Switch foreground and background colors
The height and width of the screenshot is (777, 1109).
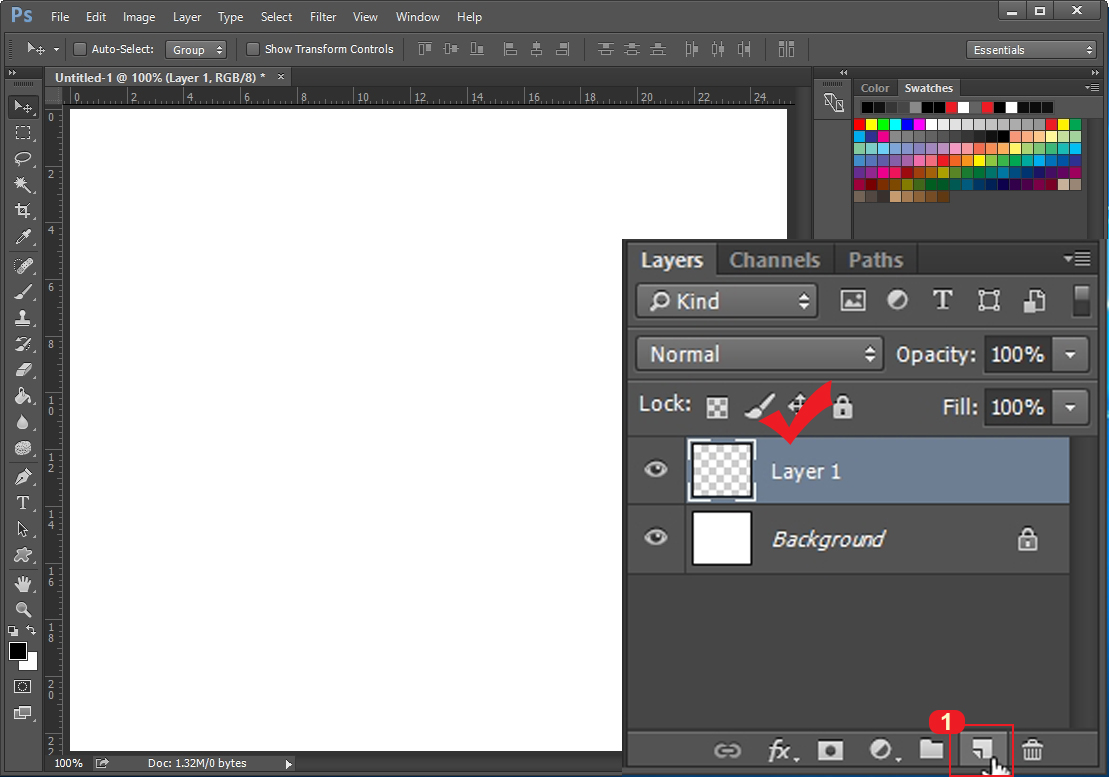(31, 630)
